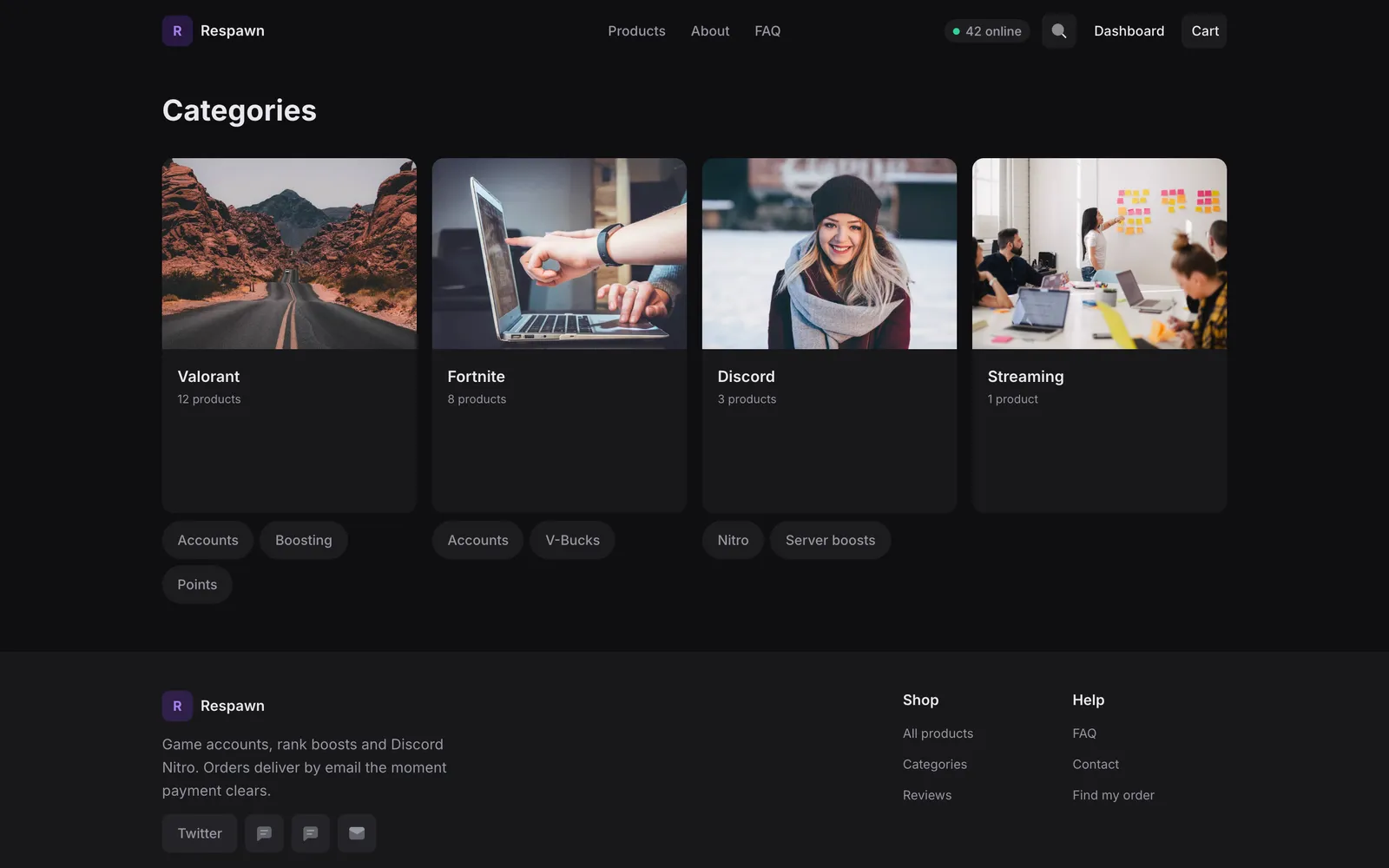Click the '8 products' text

coord(477,399)
